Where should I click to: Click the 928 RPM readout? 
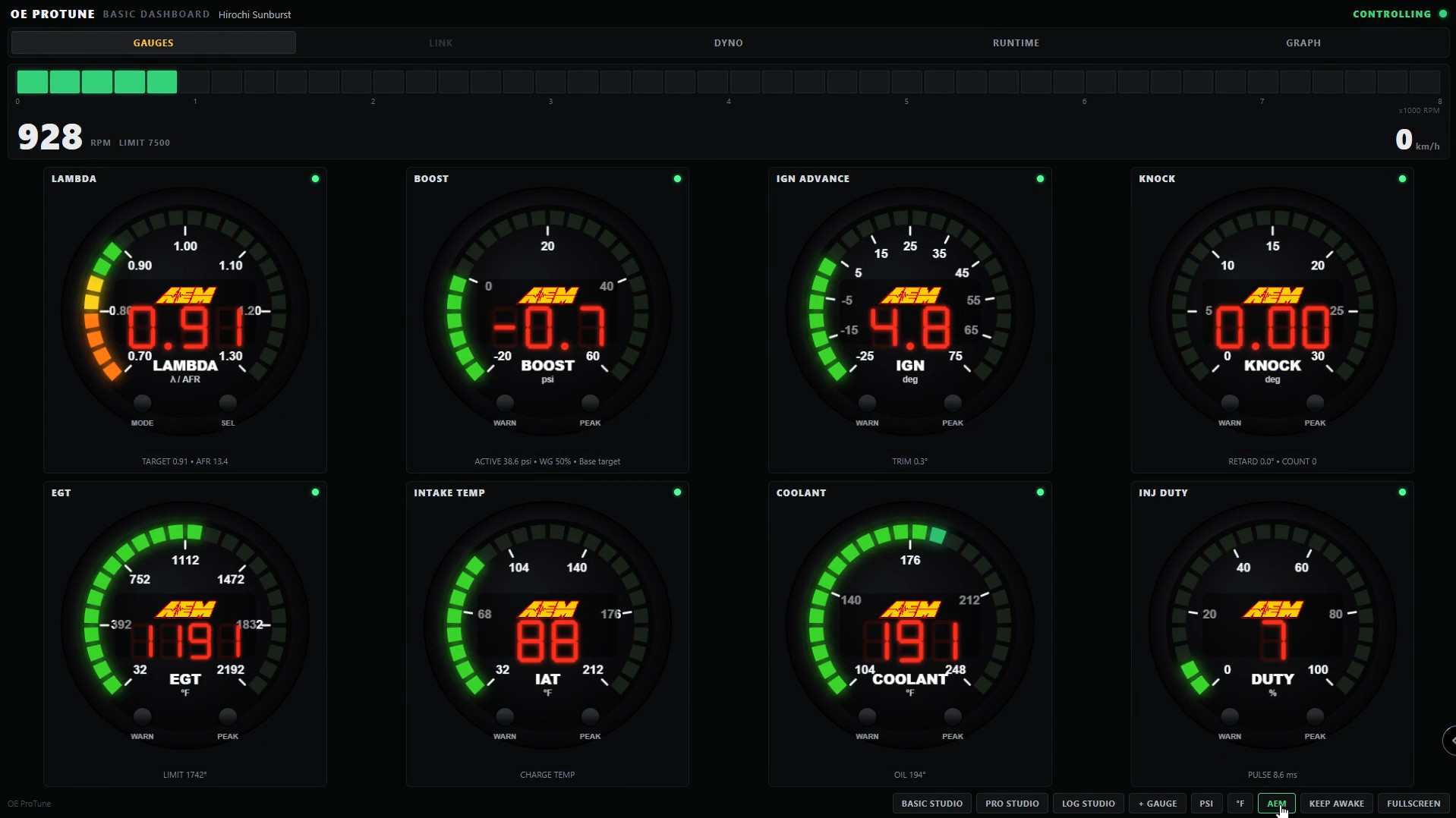click(x=50, y=137)
